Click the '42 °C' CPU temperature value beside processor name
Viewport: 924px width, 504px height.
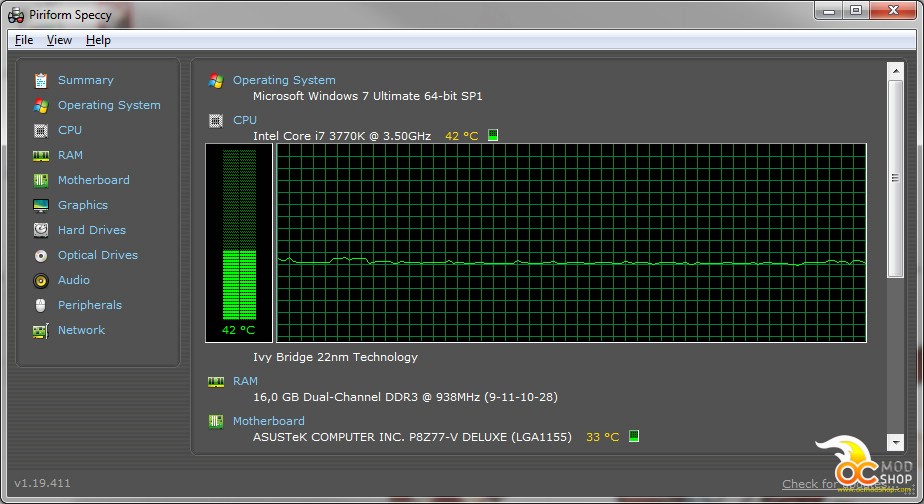click(461, 136)
